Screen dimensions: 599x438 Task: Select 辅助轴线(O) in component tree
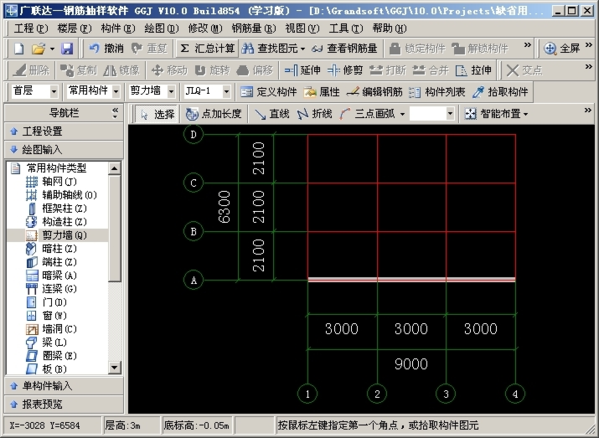point(61,195)
